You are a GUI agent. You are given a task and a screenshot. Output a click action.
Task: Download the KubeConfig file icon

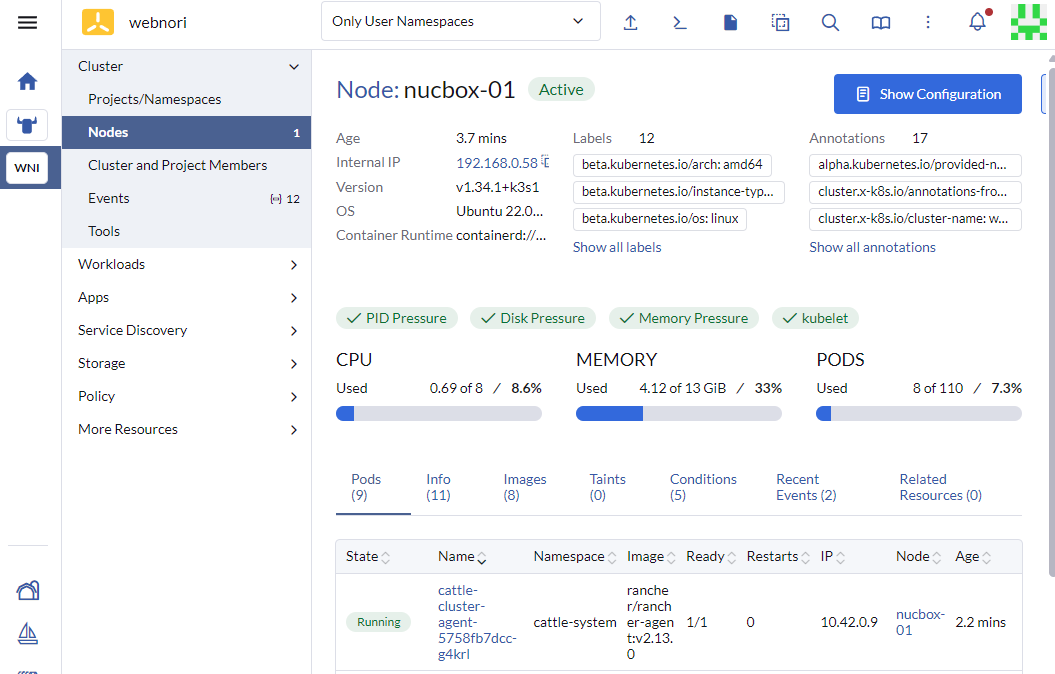tap(730, 22)
